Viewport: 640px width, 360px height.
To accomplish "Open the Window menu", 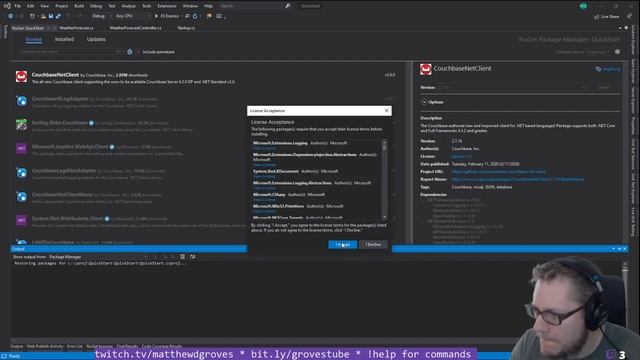I will tap(190, 6).
